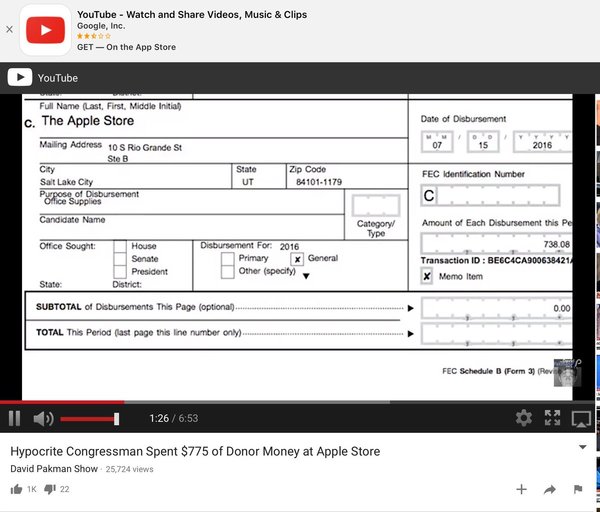This screenshot has height=512, width=600.
Task: Click the app rating stars
Action: (x=94, y=36)
